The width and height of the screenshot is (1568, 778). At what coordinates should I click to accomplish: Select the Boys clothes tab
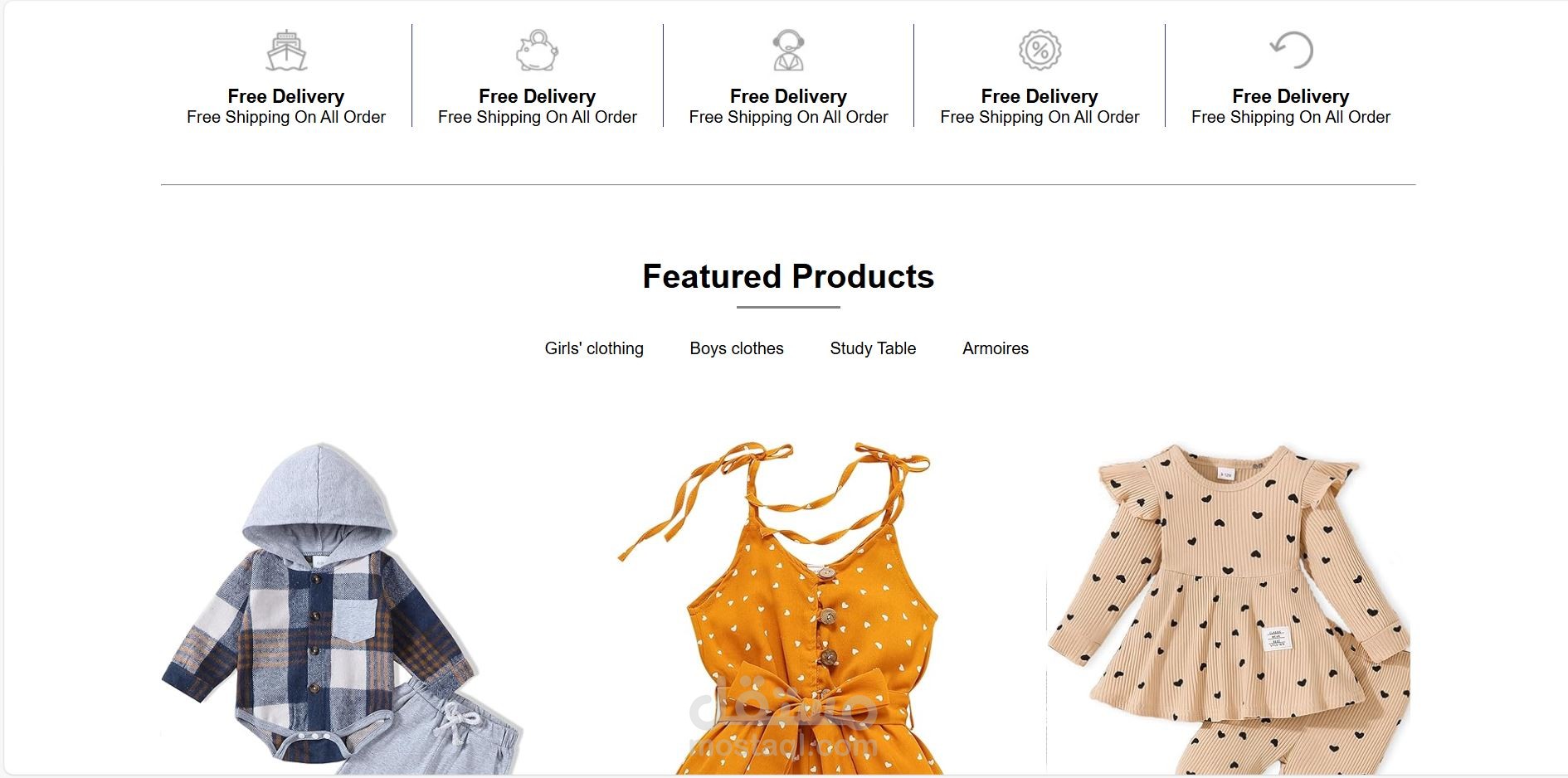[737, 348]
